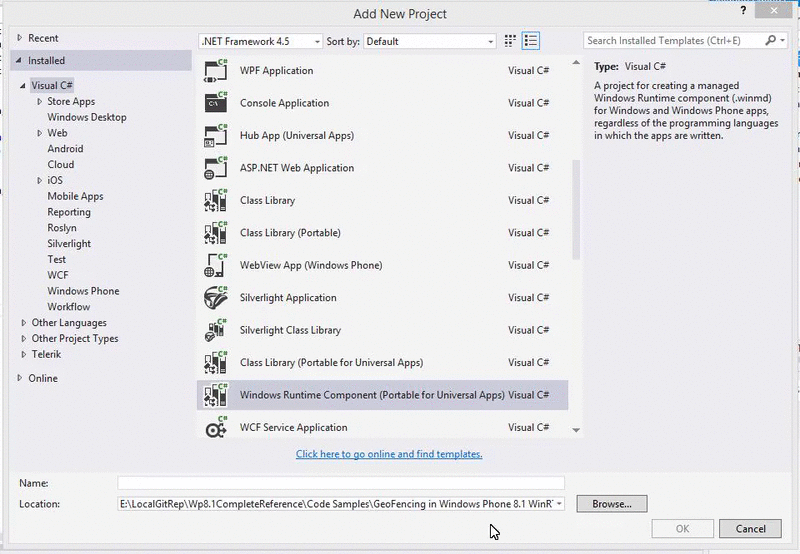This screenshot has height=554, width=800.
Task: Click Class Library (Portable for Universal Apps) icon
Action: pyautogui.click(x=215, y=363)
